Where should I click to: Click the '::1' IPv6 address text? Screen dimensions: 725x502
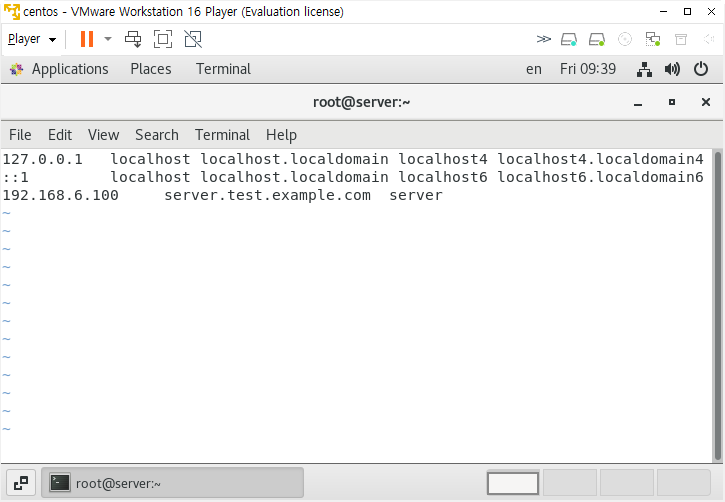point(15,177)
